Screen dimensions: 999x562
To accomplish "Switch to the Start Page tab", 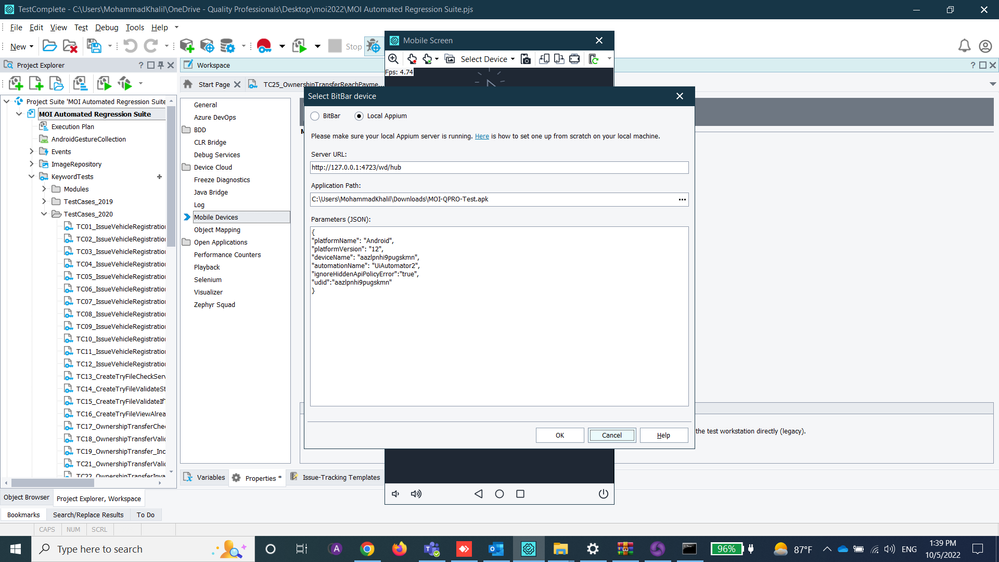I will tap(213, 85).
